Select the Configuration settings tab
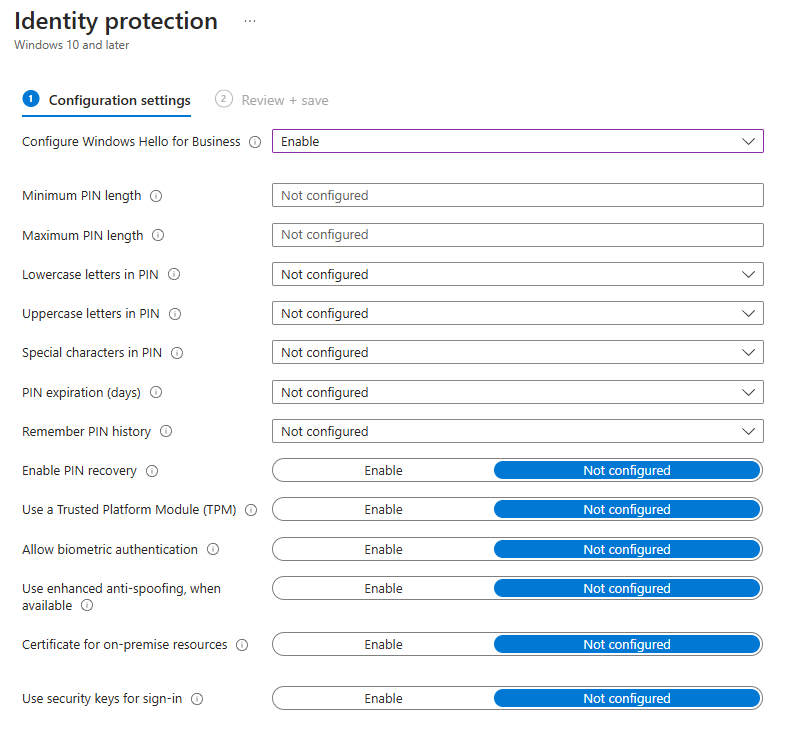Image resolution: width=807 pixels, height=733 pixels. pos(119,100)
